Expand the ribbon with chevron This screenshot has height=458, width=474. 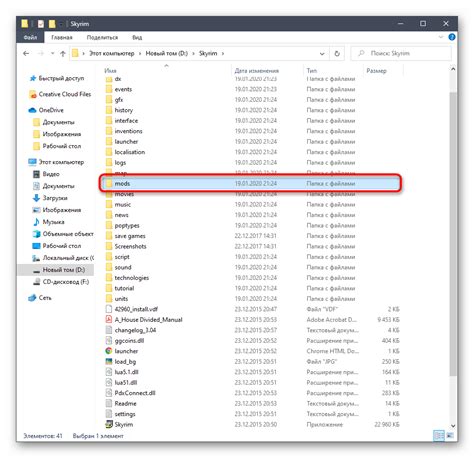[x=441, y=37]
